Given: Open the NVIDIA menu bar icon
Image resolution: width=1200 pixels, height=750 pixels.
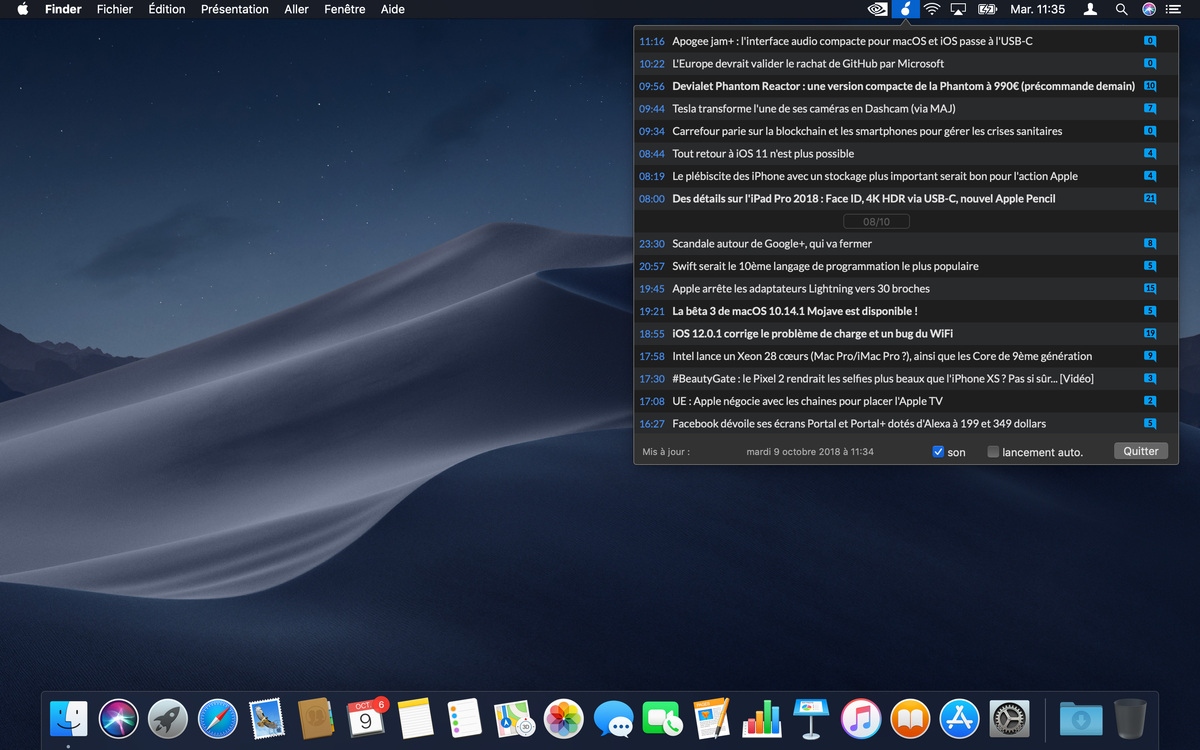Looking at the screenshot, I should [877, 9].
